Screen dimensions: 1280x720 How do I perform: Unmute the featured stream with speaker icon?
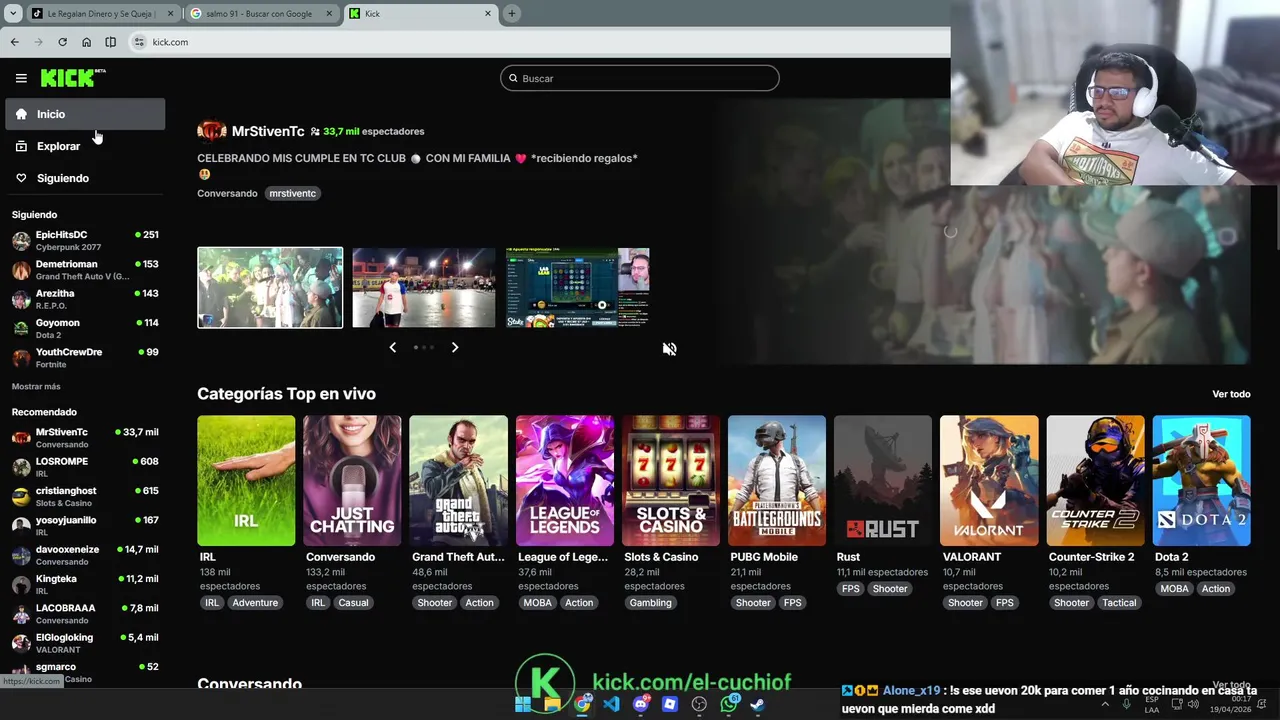point(669,349)
